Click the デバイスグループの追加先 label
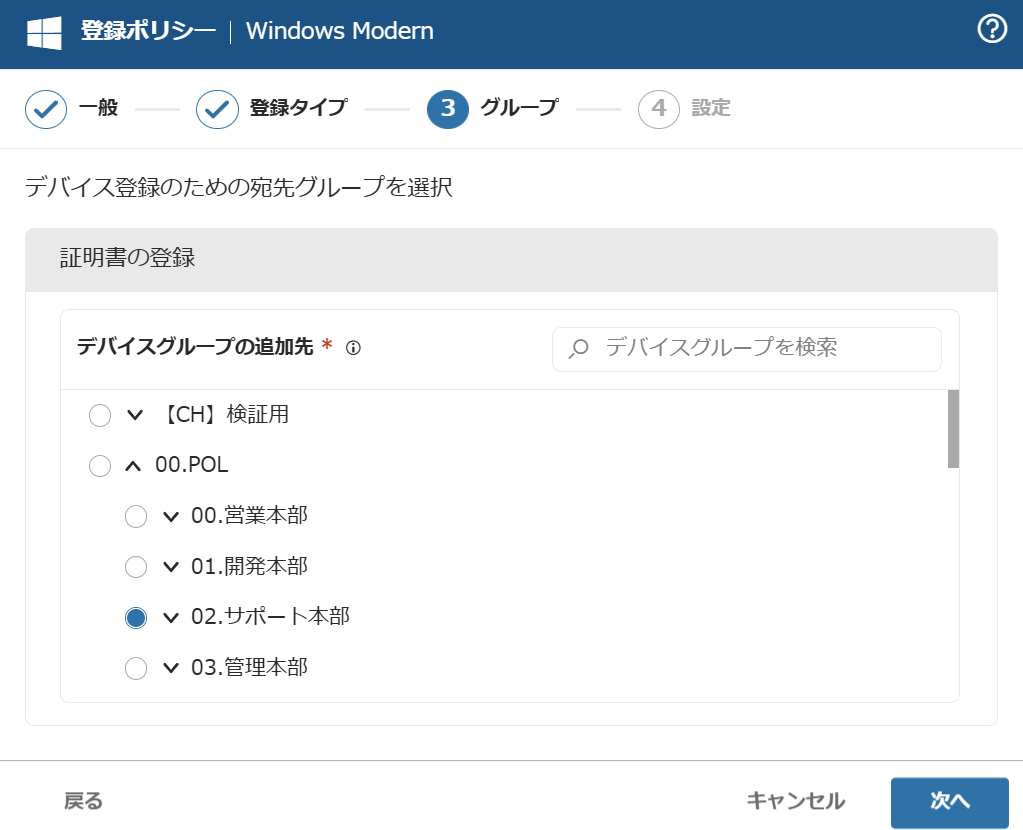1023x830 pixels. click(x=195, y=346)
